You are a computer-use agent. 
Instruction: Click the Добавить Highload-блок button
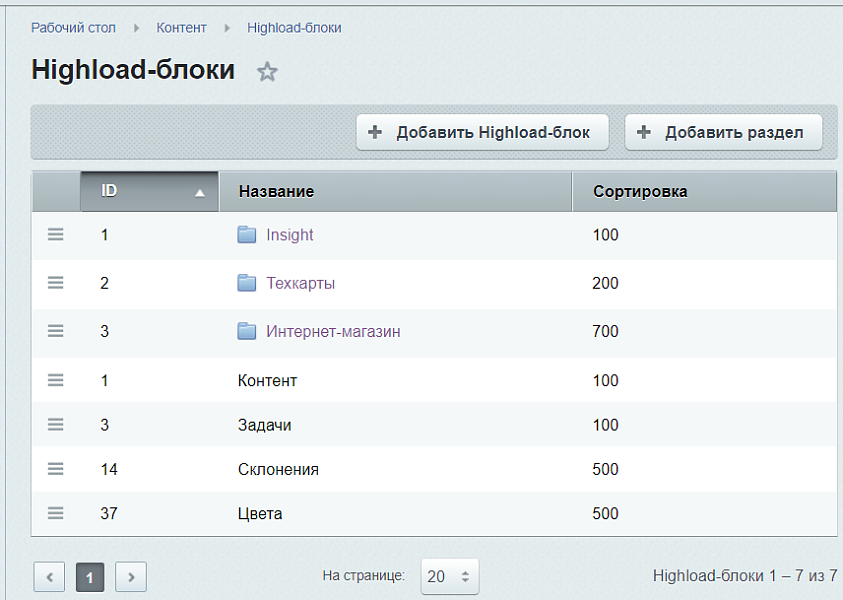482,131
